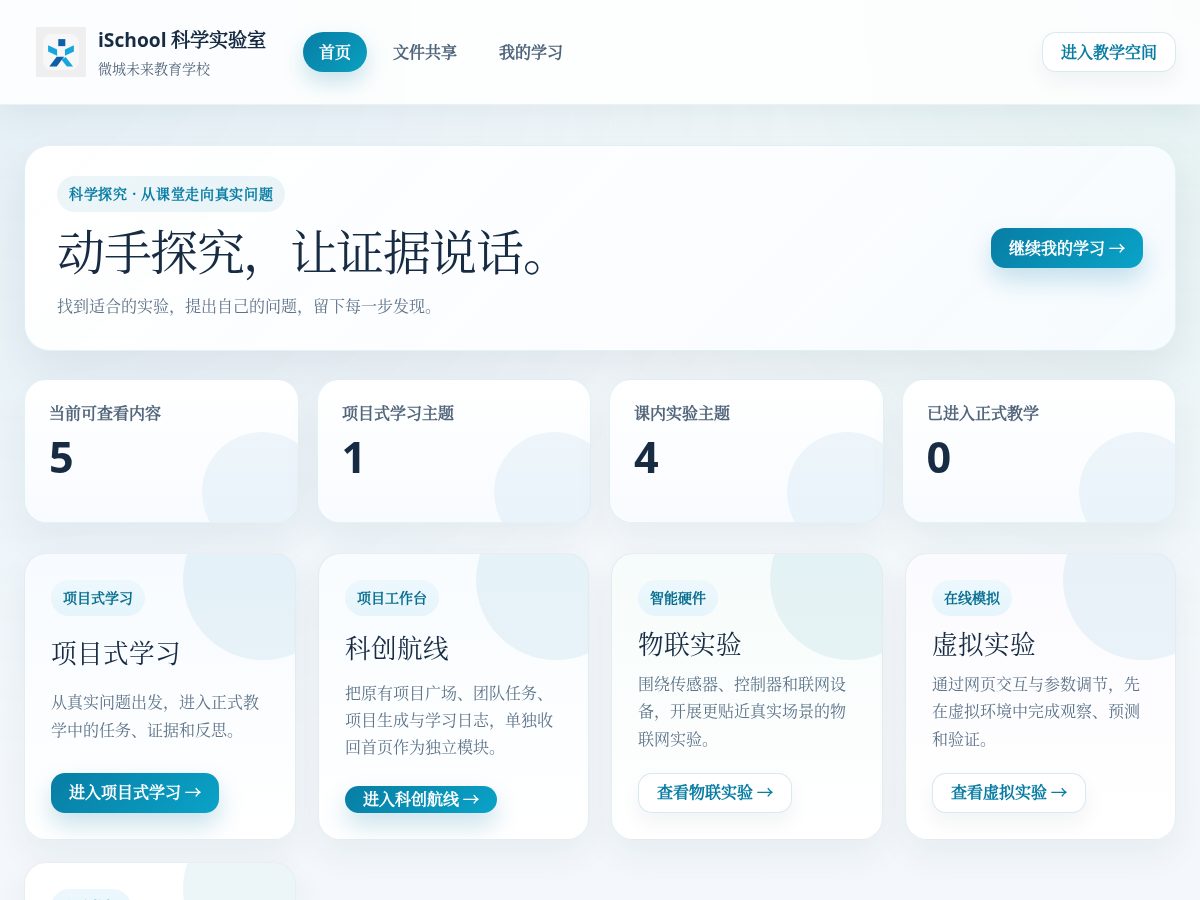Click description starting 把原有项目广场

(x=450, y=720)
